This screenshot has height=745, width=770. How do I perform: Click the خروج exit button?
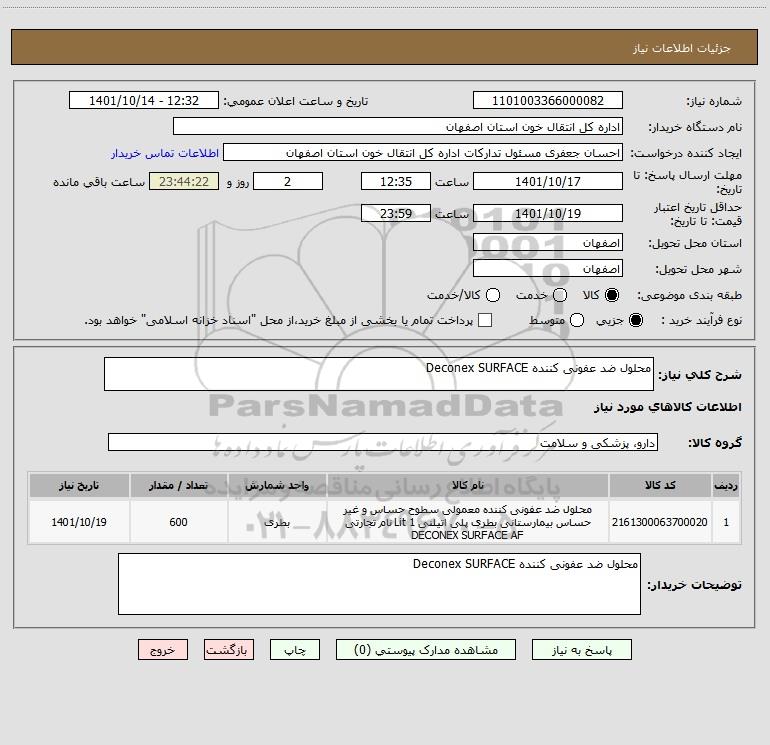[x=163, y=650]
